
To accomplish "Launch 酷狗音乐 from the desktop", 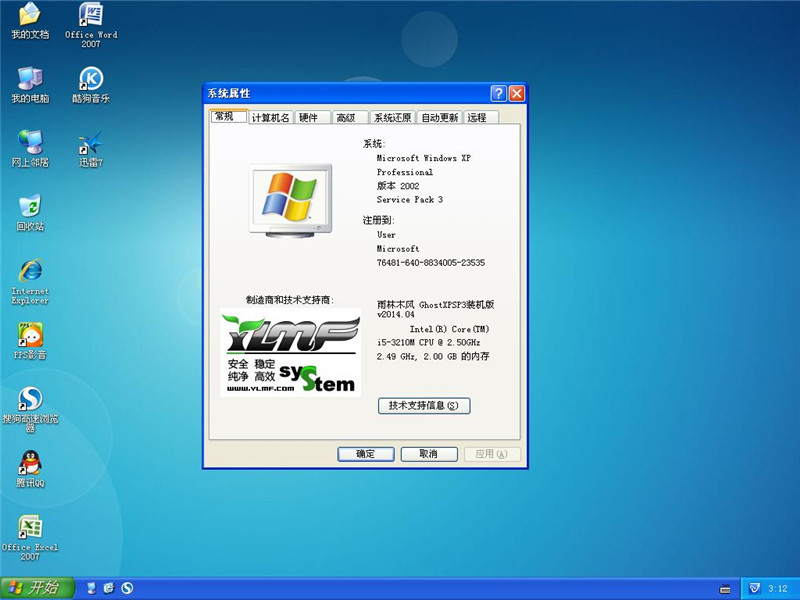I will point(91,85).
